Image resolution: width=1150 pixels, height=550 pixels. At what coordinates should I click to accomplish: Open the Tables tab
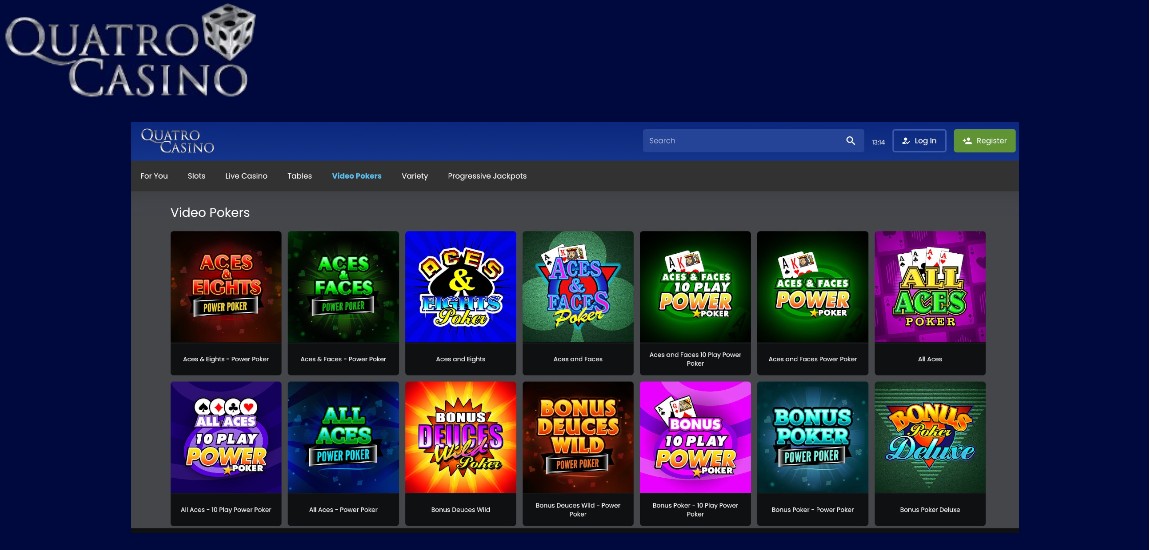click(299, 176)
